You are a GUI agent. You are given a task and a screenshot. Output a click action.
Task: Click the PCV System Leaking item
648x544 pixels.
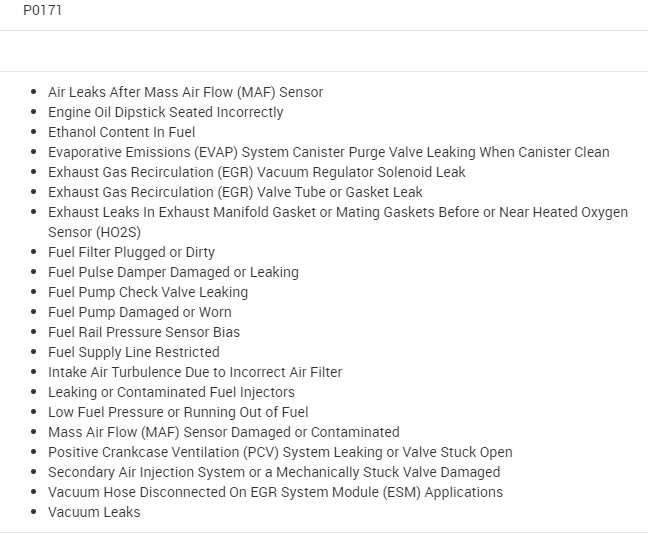pyautogui.click(x=280, y=452)
